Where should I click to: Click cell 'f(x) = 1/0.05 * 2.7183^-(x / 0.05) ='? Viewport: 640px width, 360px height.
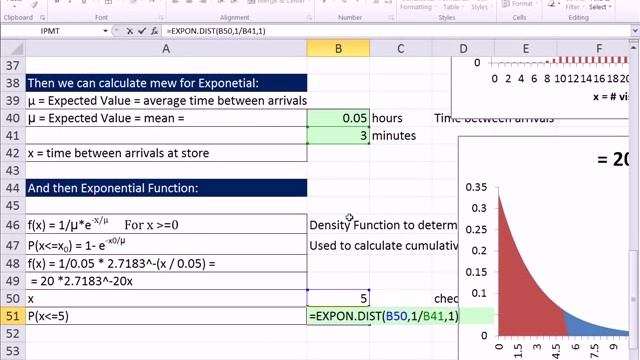166,264
